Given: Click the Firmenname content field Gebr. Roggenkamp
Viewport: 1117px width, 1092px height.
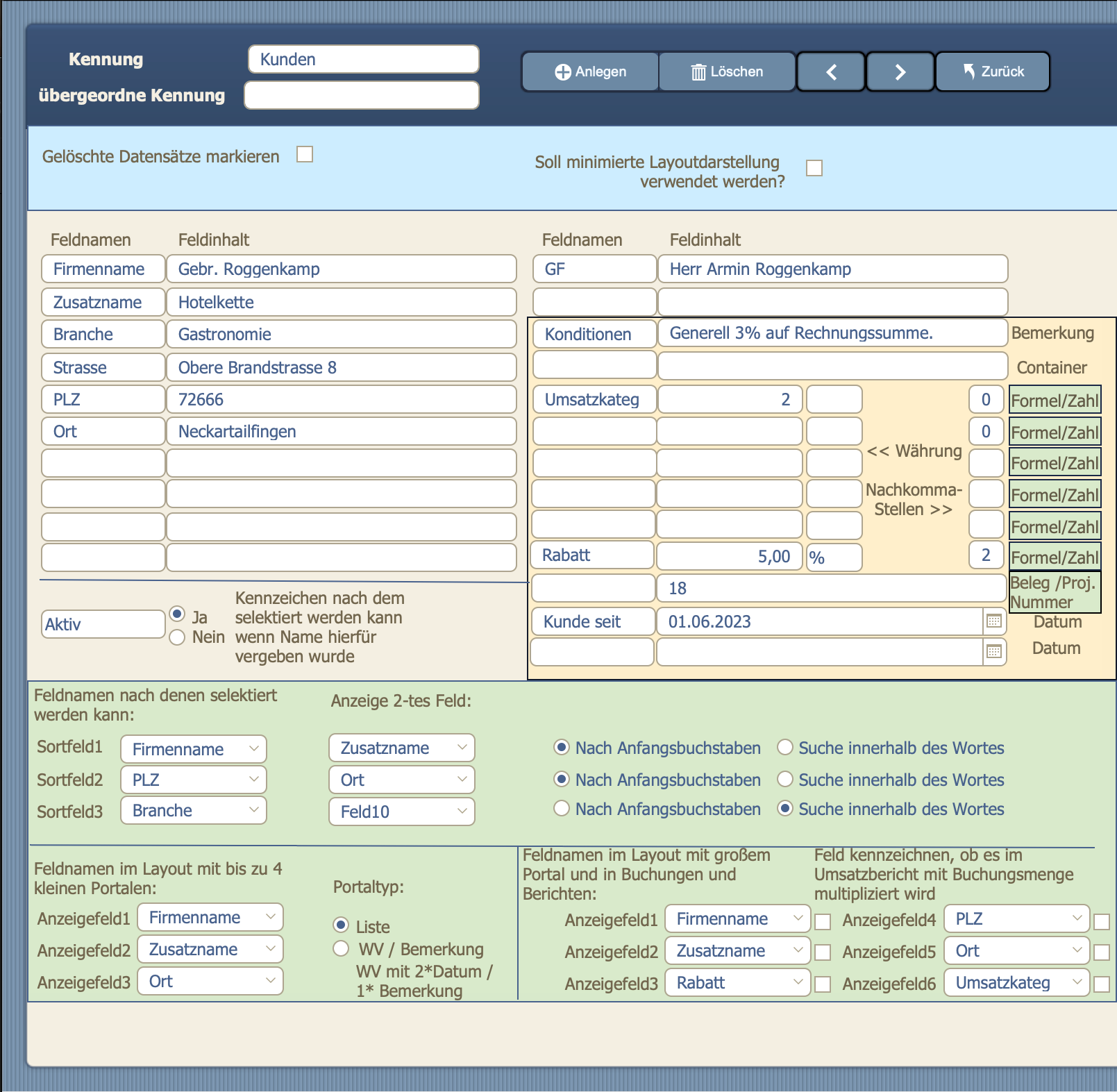Looking at the screenshot, I should [342, 269].
